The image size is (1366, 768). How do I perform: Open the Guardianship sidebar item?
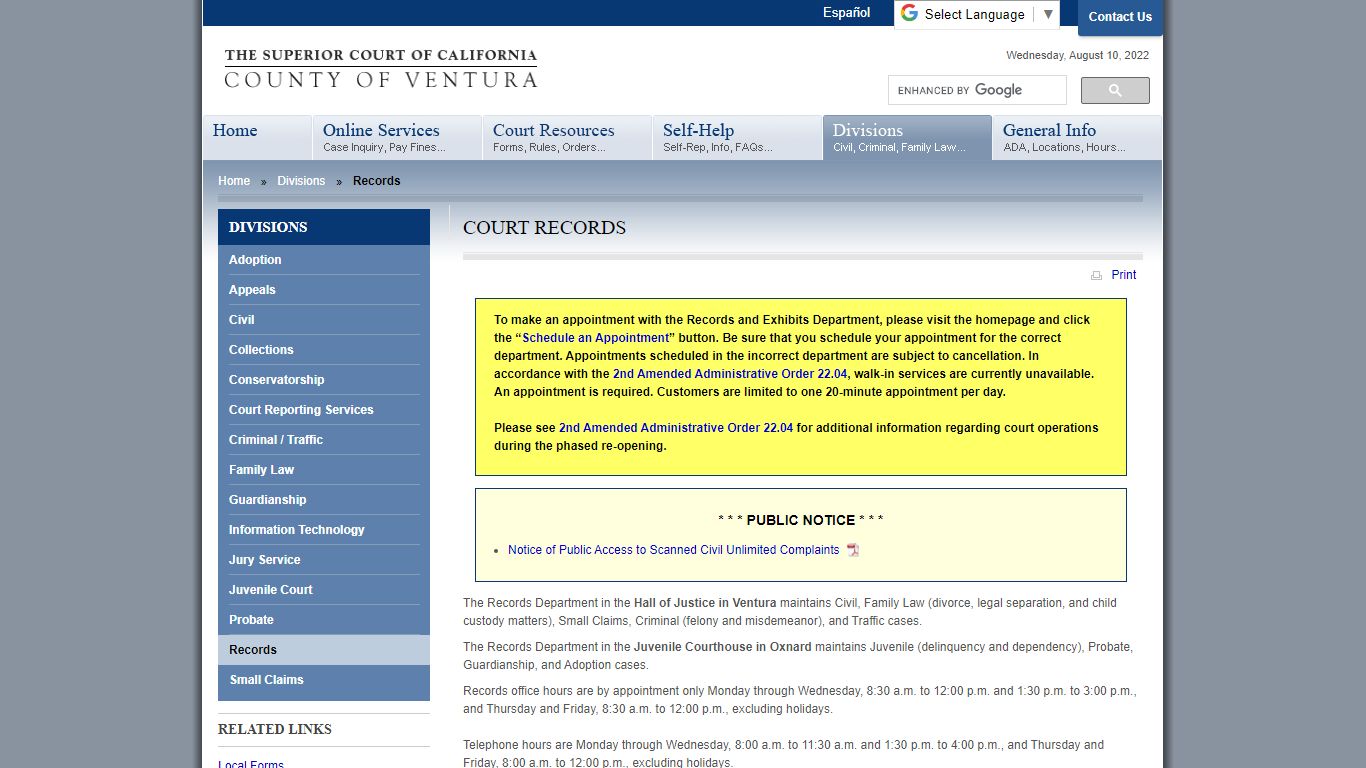pyautogui.click(x=324, y=500)
